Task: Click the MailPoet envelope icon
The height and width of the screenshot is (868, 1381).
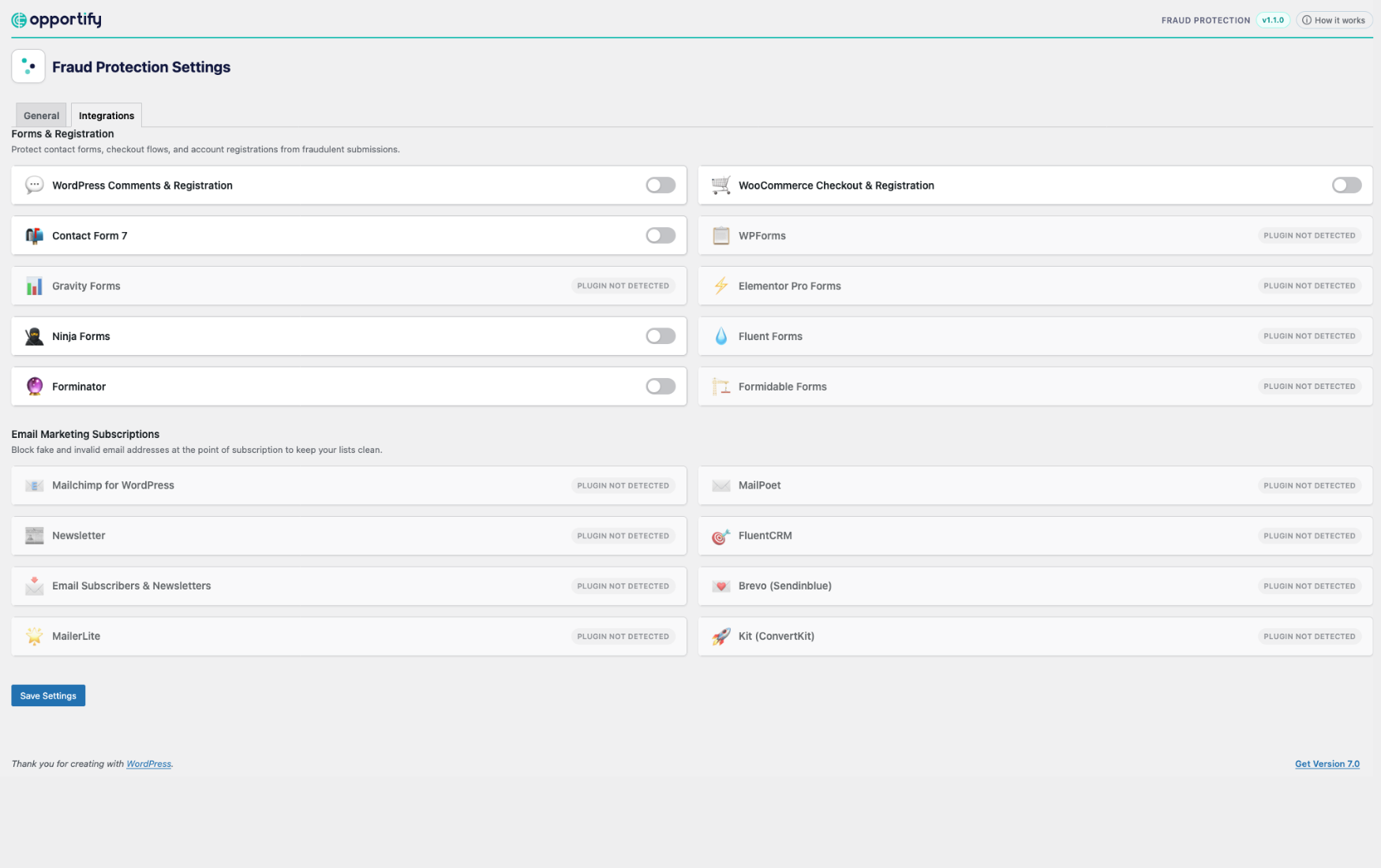Action: [x=720, y=485]
